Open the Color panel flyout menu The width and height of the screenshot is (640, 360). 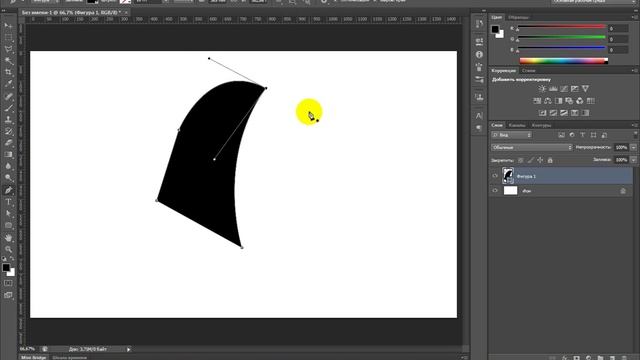pyautogui.click(x=635, y=17)
